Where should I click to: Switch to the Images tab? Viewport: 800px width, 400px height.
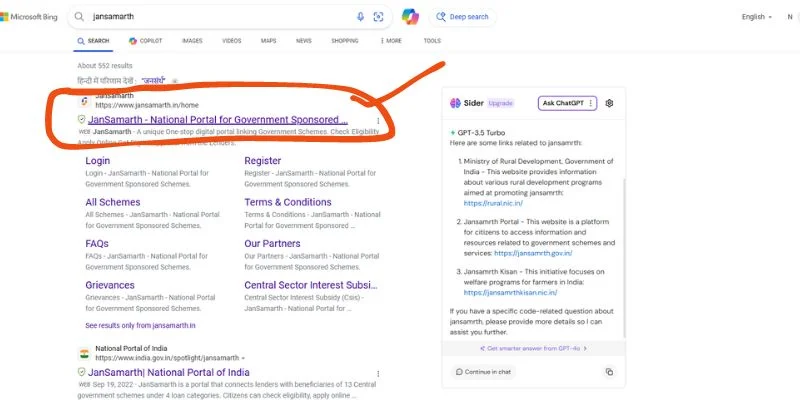[x=192, y=41]
